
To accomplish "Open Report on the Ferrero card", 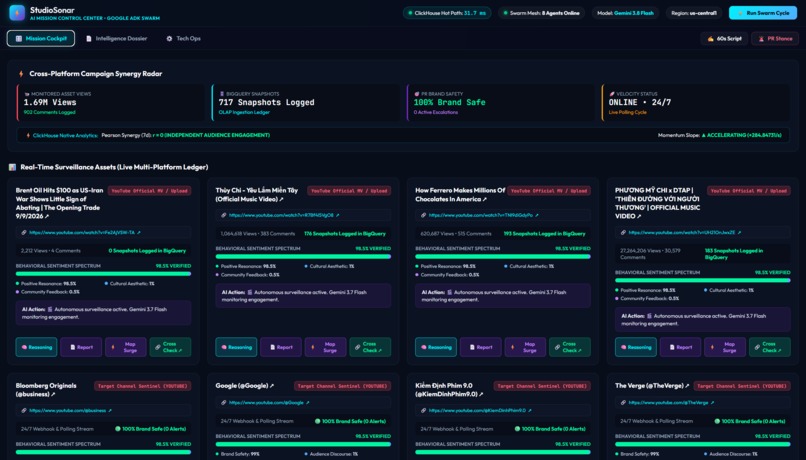I will point(481,347).
